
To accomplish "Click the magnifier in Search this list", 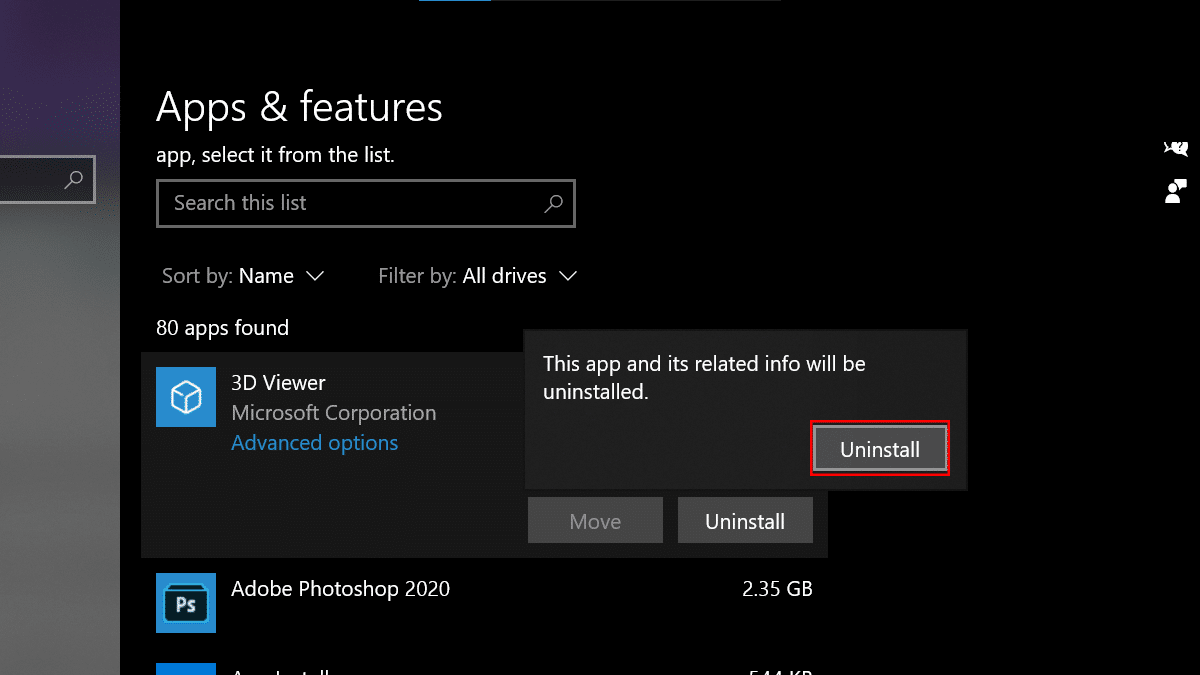I will pyautogui.click(x=553, y=204).
